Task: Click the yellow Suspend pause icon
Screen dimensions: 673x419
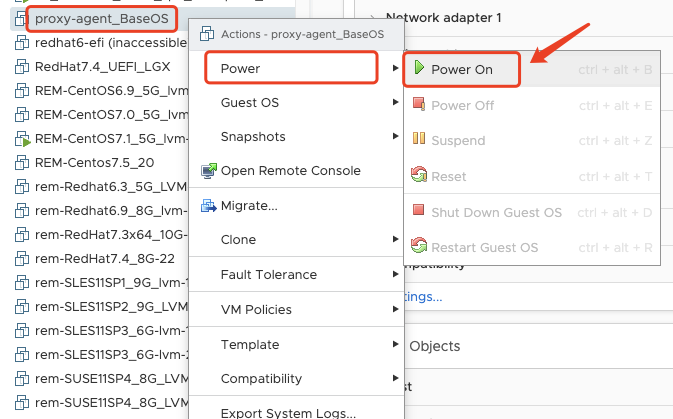Action: [x=419, y=141]
